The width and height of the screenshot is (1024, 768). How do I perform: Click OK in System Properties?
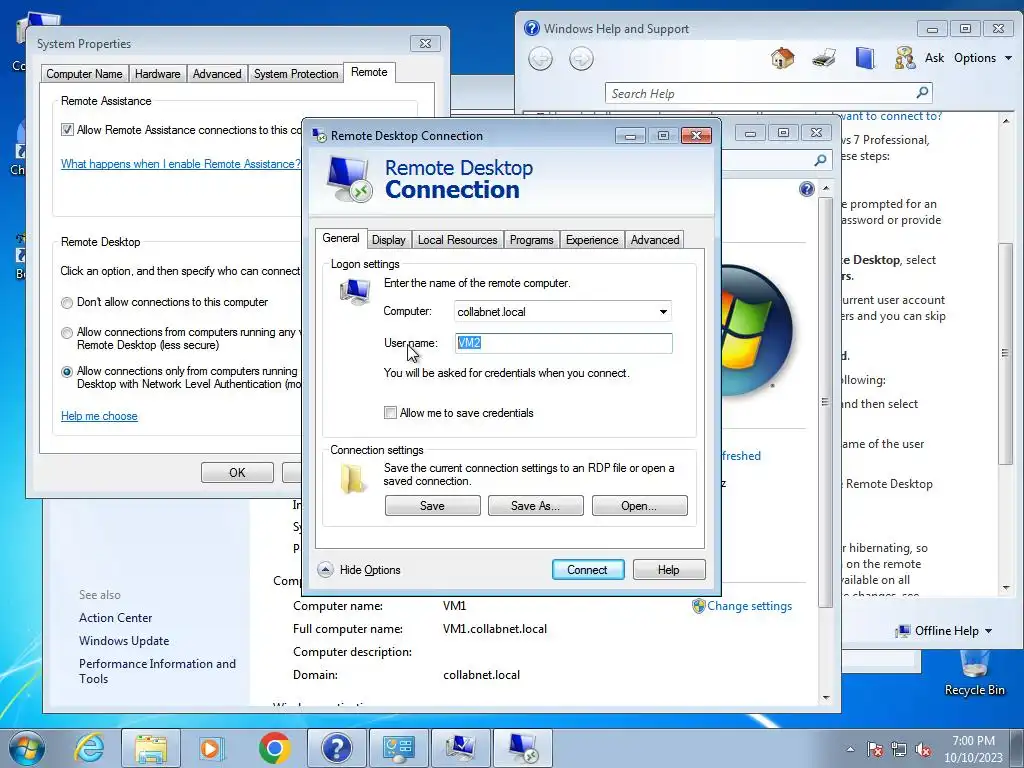[237, 472]
